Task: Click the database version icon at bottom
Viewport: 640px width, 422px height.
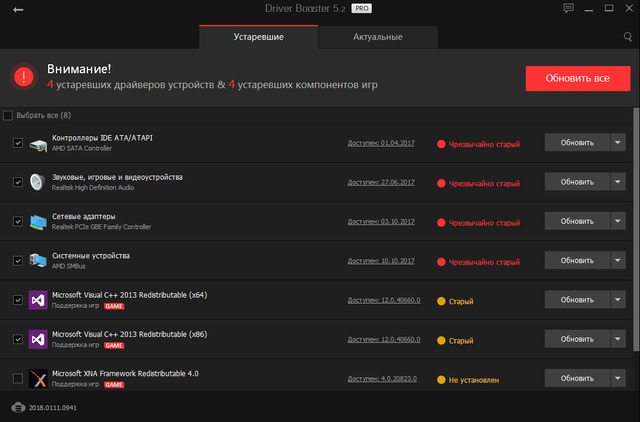Action: 18,407
